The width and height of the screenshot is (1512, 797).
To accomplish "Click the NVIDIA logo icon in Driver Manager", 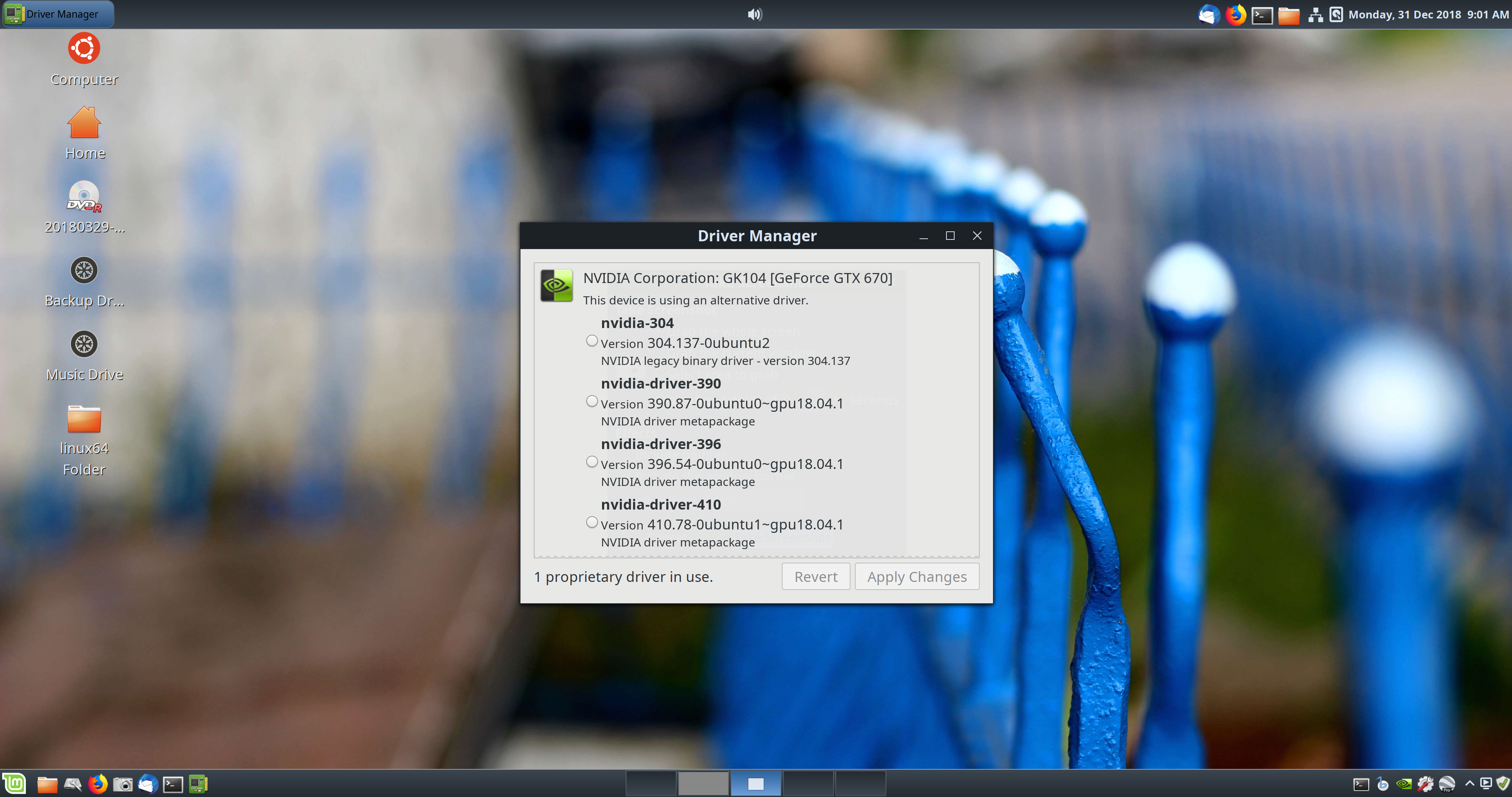I will (556, 285).
